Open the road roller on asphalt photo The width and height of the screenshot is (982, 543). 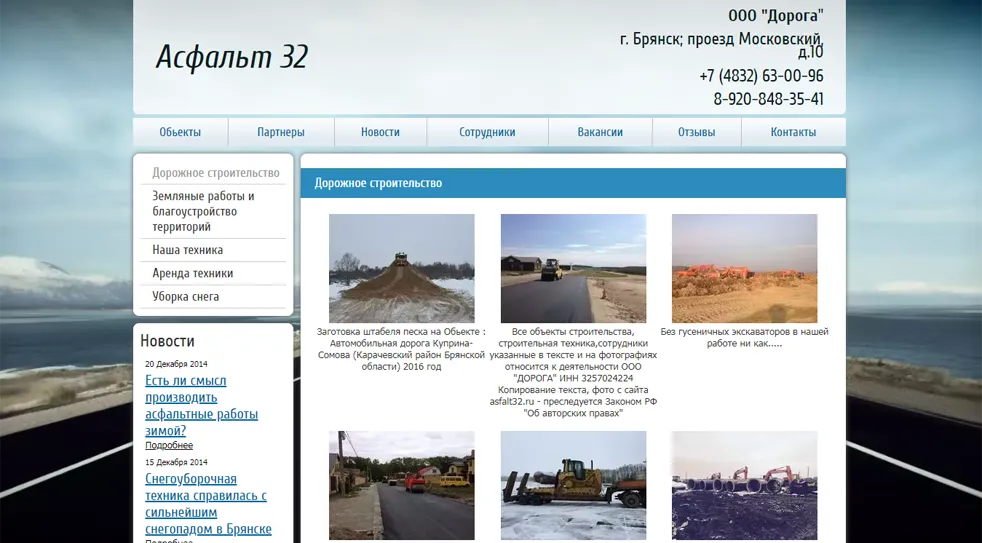[x=573, y=268]
